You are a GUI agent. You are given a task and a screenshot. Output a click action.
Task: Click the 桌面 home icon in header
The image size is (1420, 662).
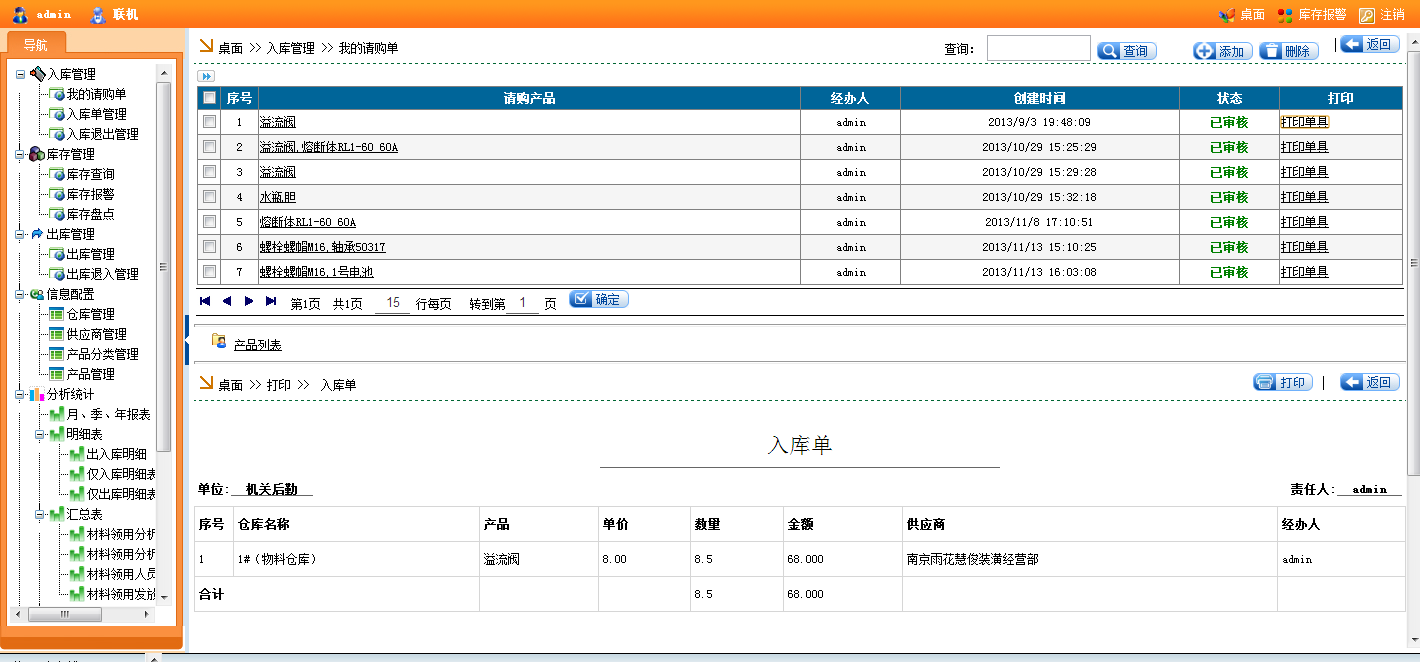coord(1227,15)
